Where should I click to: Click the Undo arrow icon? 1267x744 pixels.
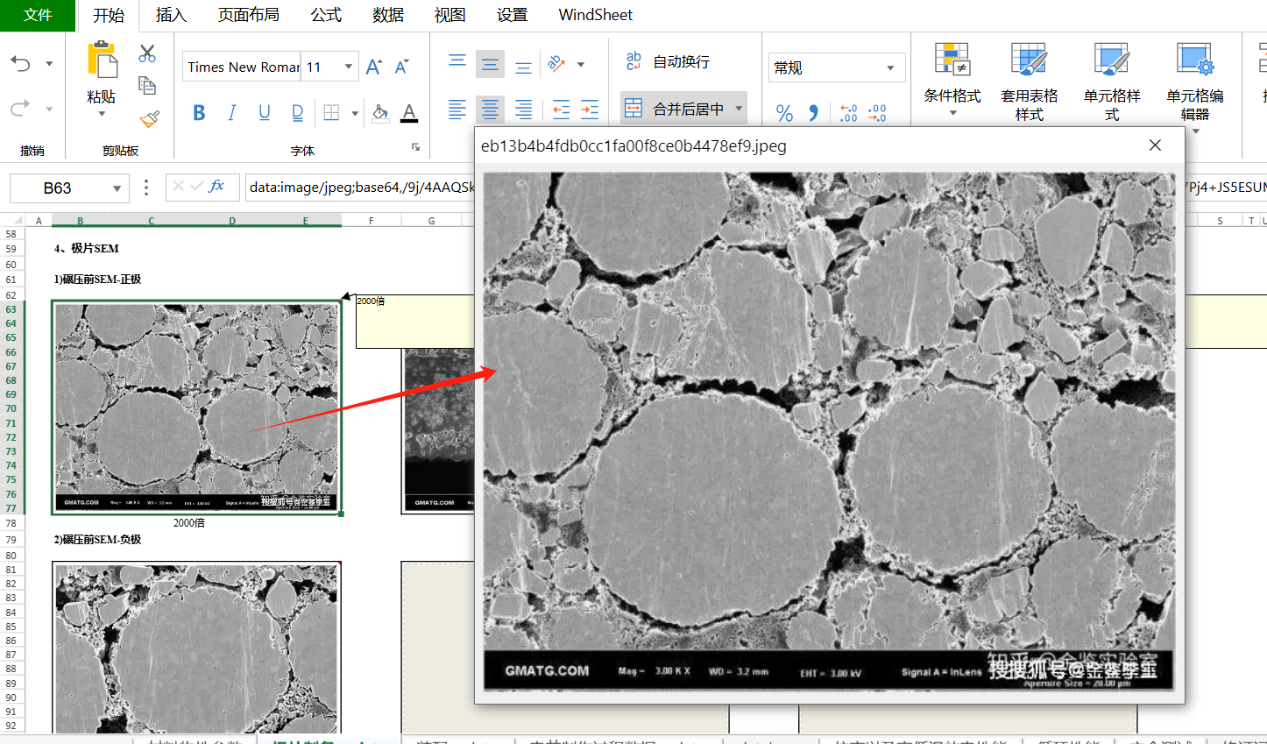click(x=21, y=64)
